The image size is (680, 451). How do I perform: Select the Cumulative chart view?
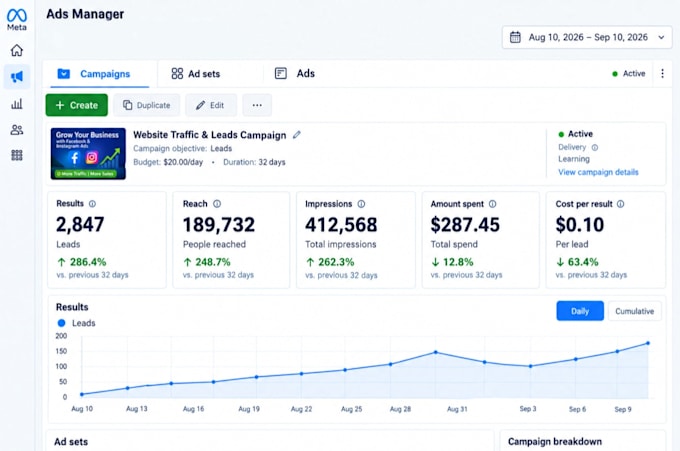[x=634, y=311]
